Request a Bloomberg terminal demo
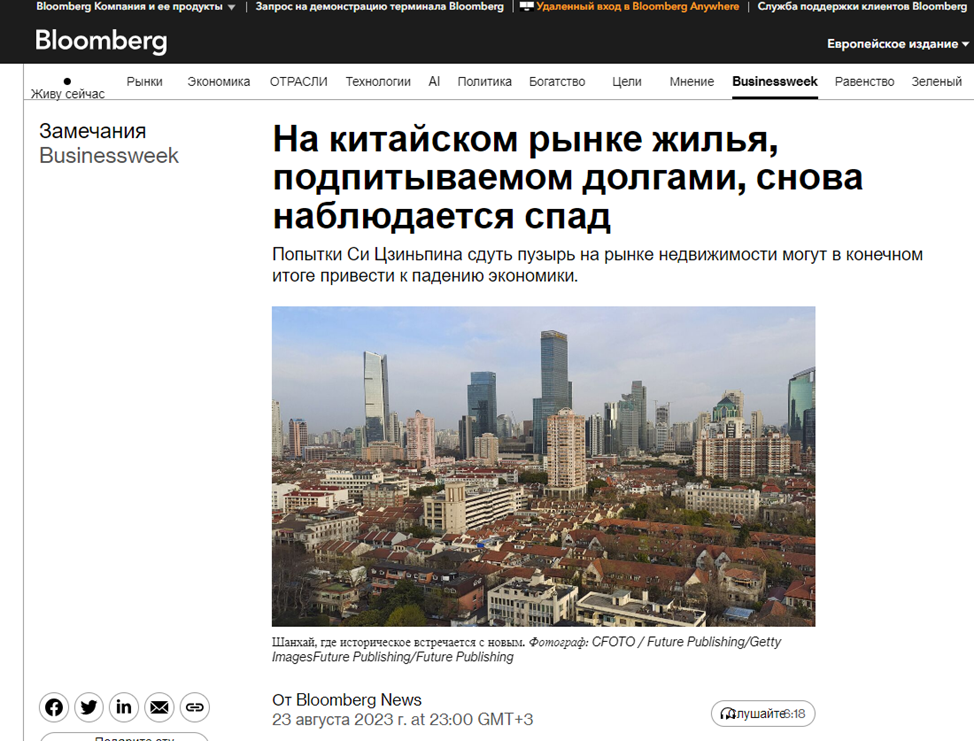974x741 pixels. [x=380, y=6]
